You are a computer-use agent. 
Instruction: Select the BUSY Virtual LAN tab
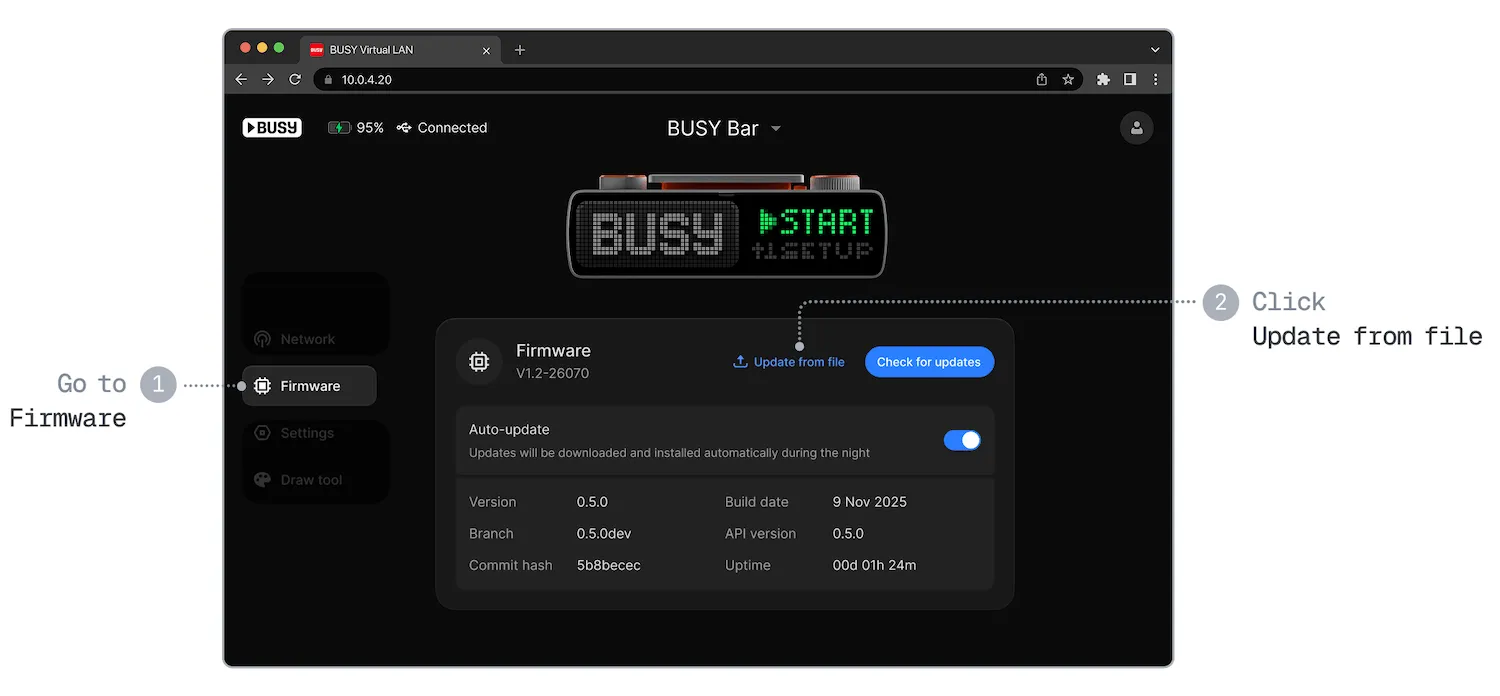[x=400, y=50]
